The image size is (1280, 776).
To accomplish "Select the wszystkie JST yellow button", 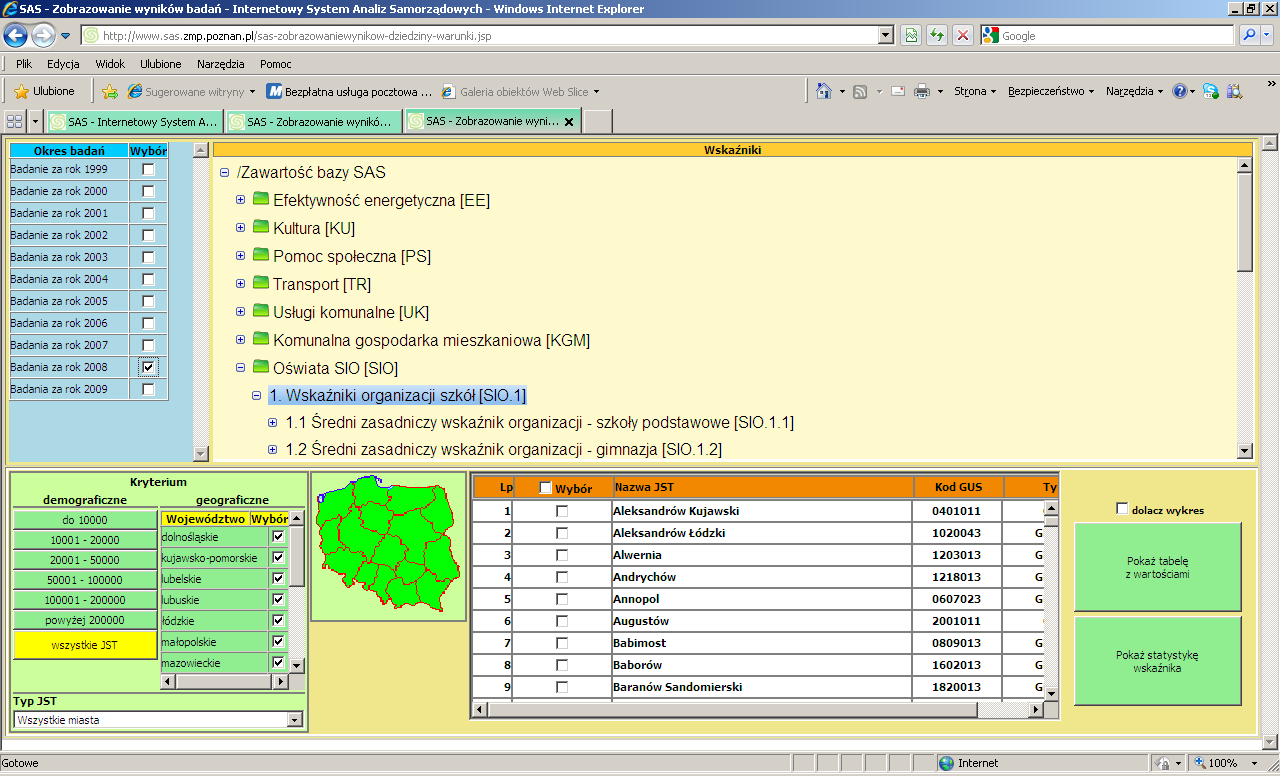I will click(x=85, y=645).
